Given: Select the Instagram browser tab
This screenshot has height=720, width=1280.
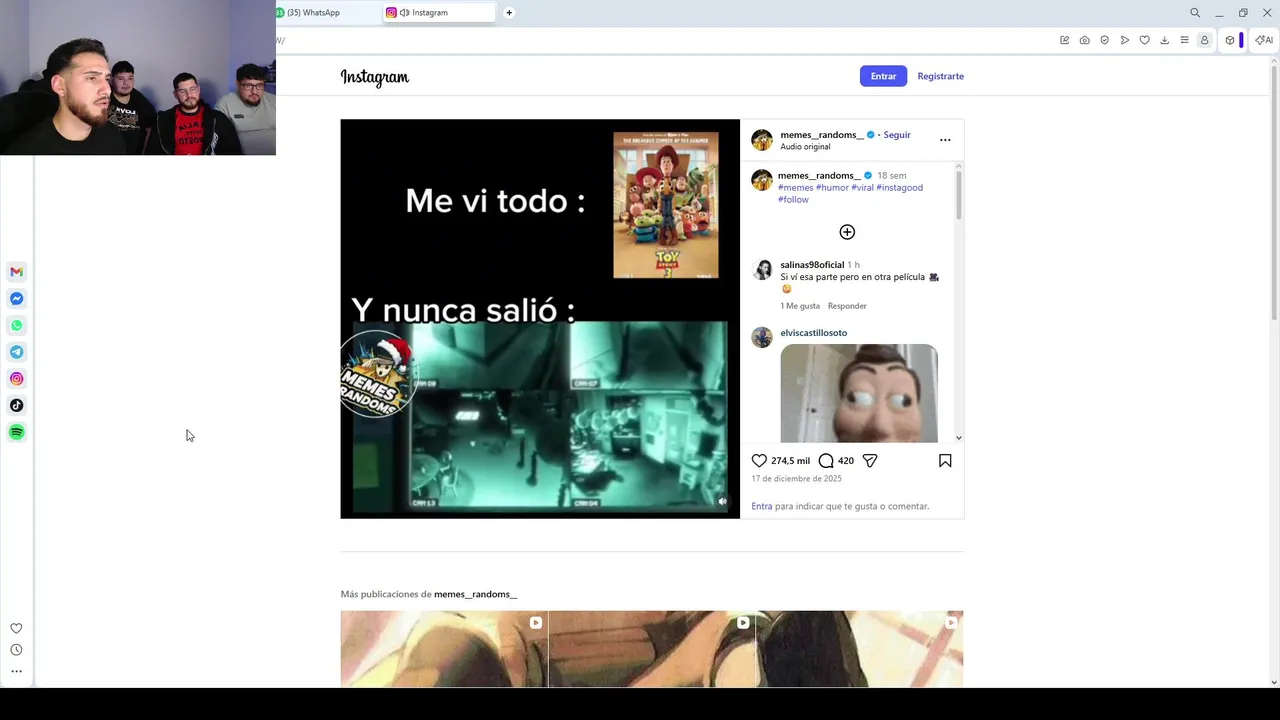Looking at the screenshot, I should [x=440, y=13].
